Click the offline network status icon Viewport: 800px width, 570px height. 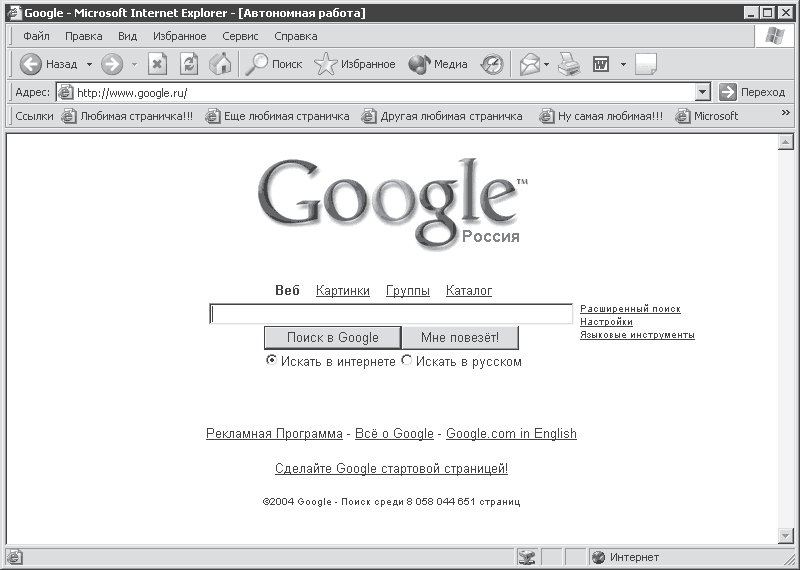[x=527, y=557]
